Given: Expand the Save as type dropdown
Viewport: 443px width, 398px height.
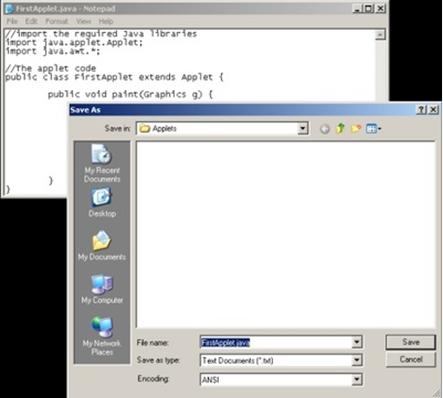Looking at the screenshot, I should tap(357, 360).
